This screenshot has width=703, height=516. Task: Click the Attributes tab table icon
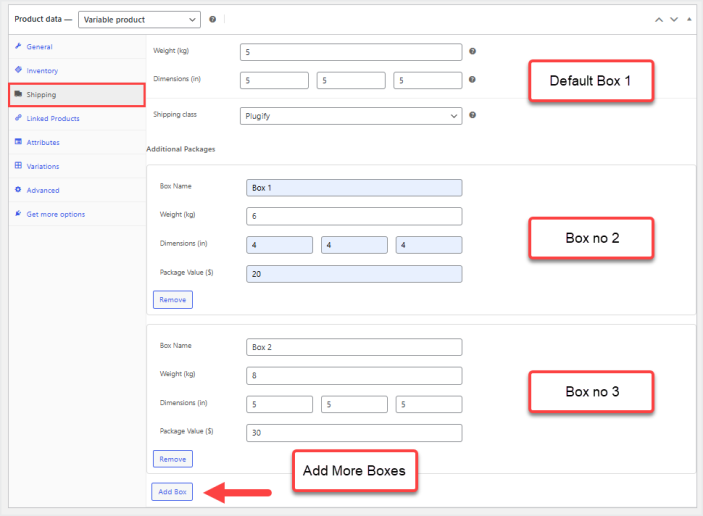click(18, 142)
